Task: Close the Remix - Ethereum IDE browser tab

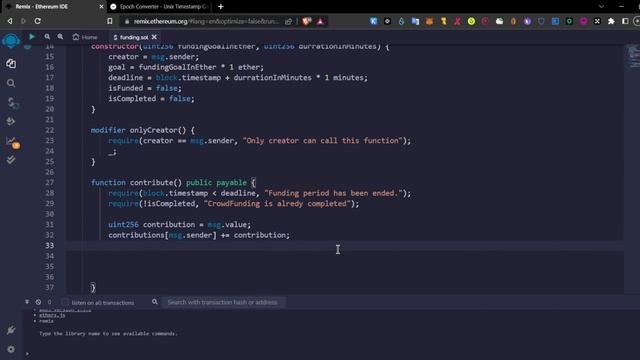Action: tap(101, 7)
